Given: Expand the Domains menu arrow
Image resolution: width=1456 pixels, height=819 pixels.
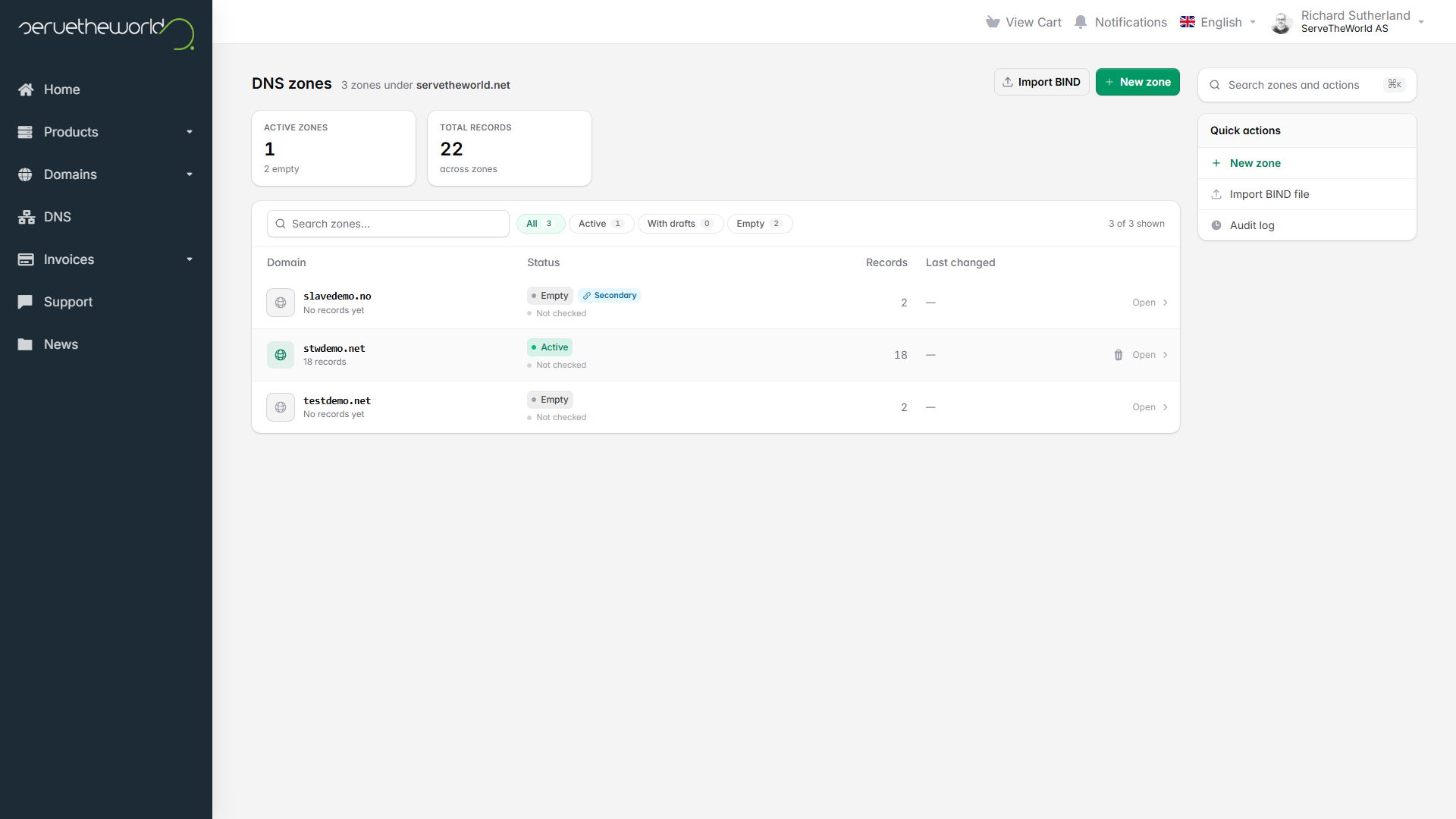Looking at the screenshot, I should [x=190, y=174].
